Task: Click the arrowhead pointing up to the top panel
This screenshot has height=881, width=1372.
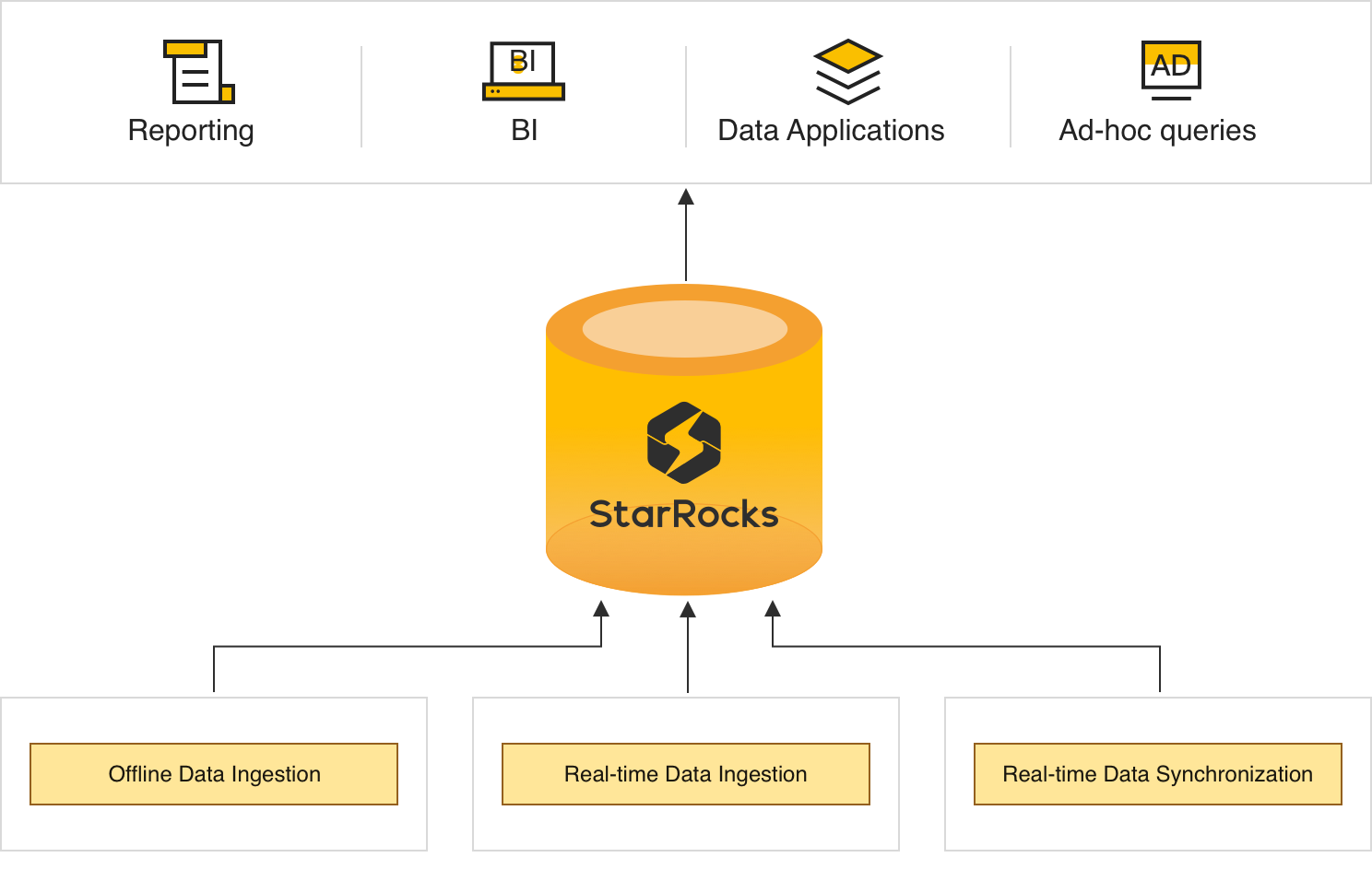Action: (x=686, y=196)
